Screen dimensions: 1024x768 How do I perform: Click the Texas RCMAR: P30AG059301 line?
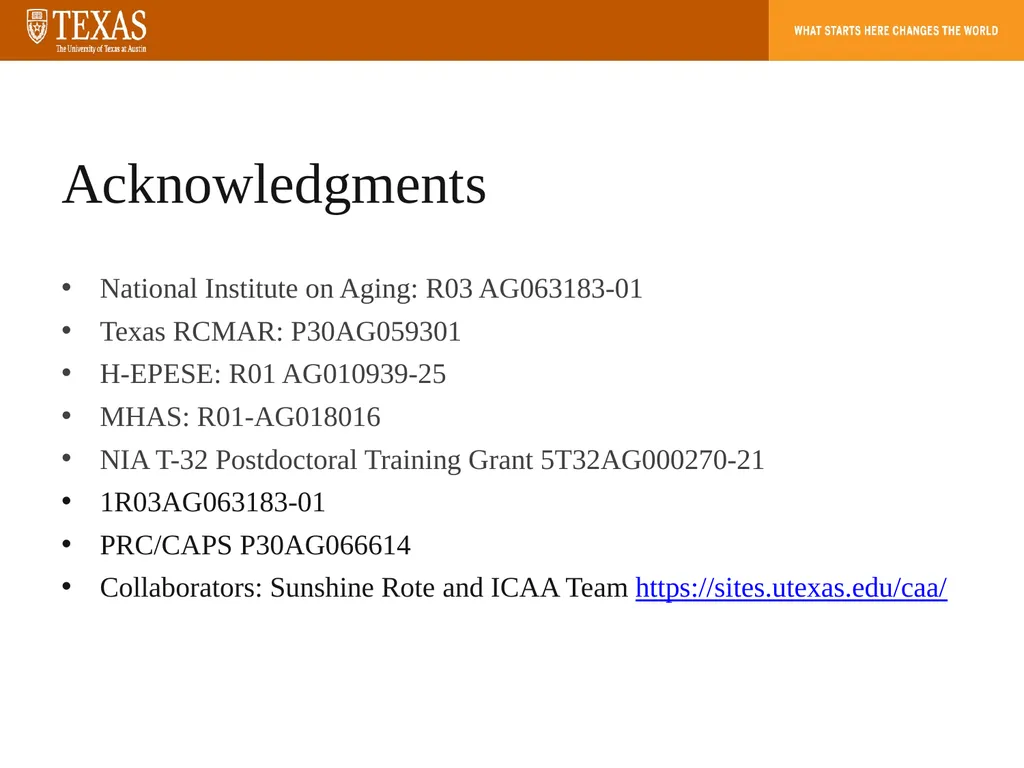point(280,332)
